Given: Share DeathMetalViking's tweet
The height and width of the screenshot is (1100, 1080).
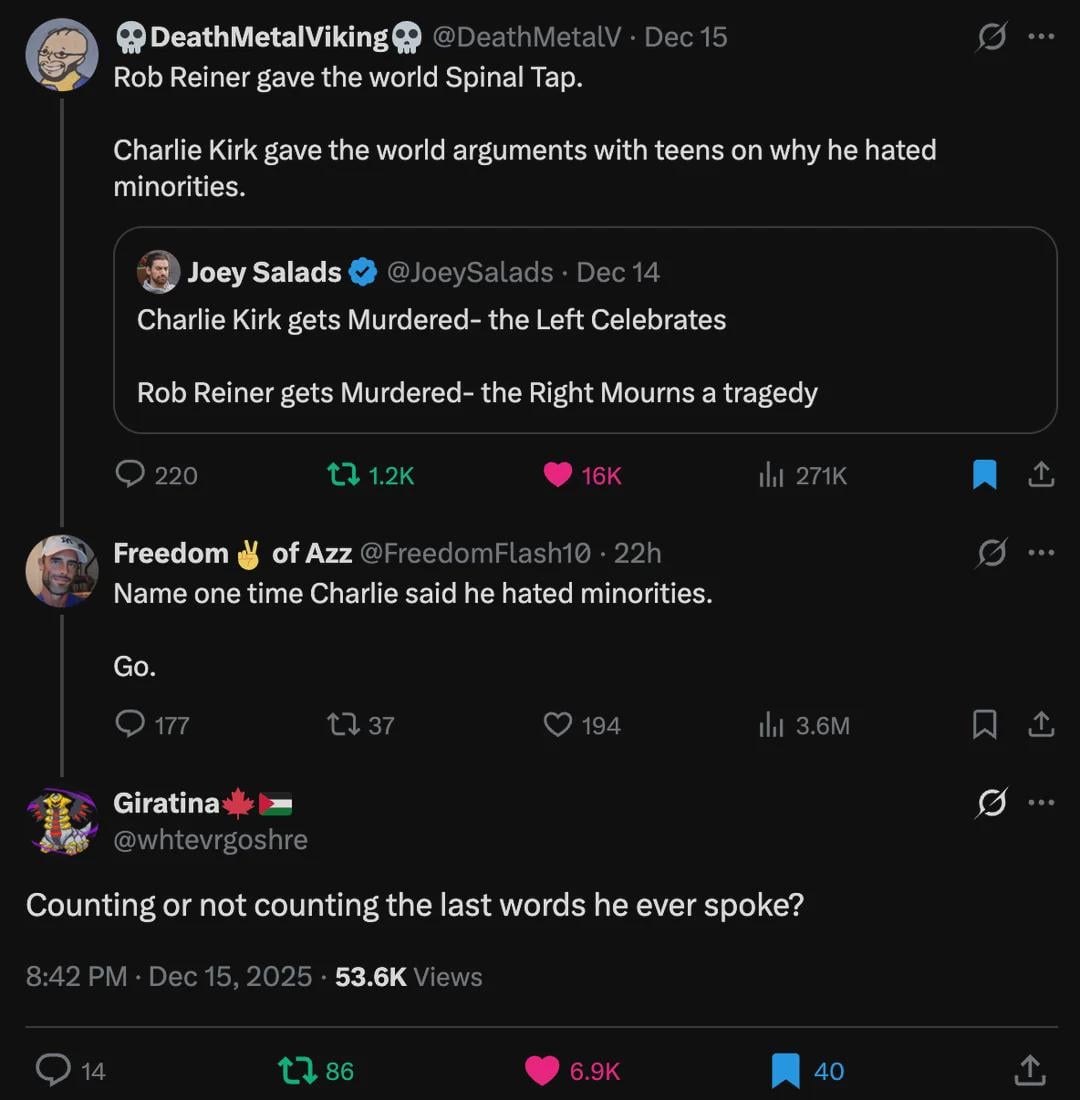Looking at the screenshot, I should coord(1041,475).
